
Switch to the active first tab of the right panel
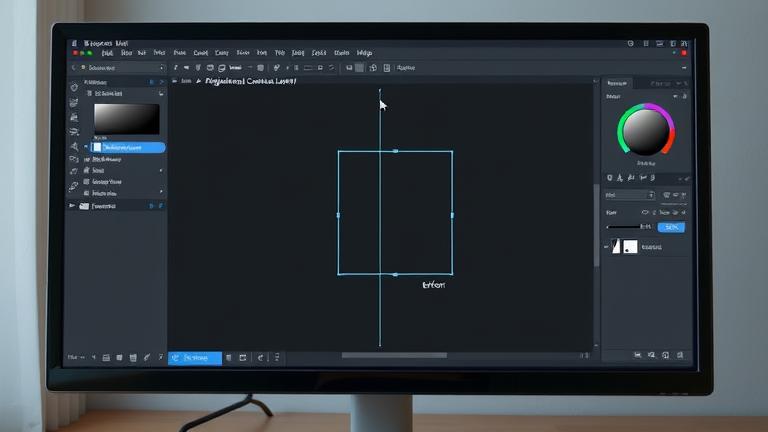pyautogui.click(x=617, y=83)
